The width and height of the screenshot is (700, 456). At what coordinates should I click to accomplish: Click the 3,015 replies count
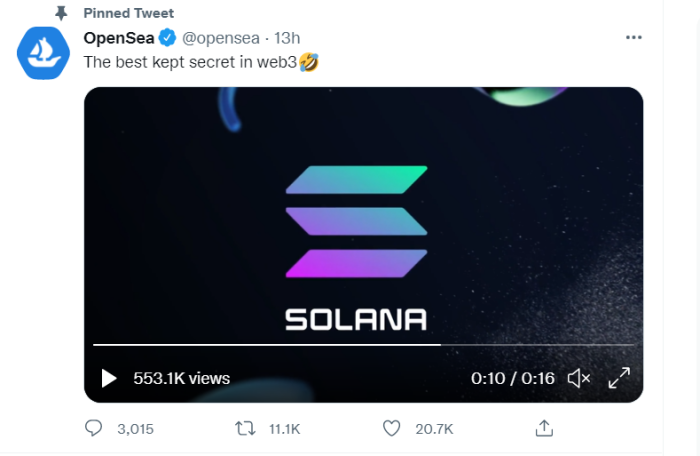[135, 429]
